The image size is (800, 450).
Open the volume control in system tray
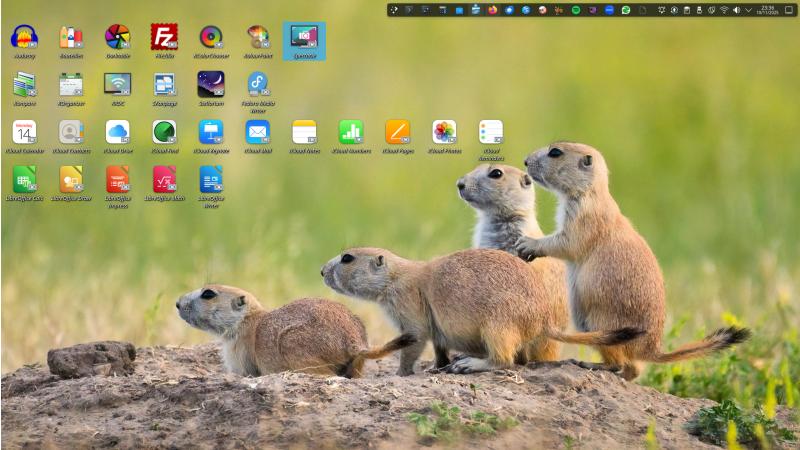click(x=736, y=10)
